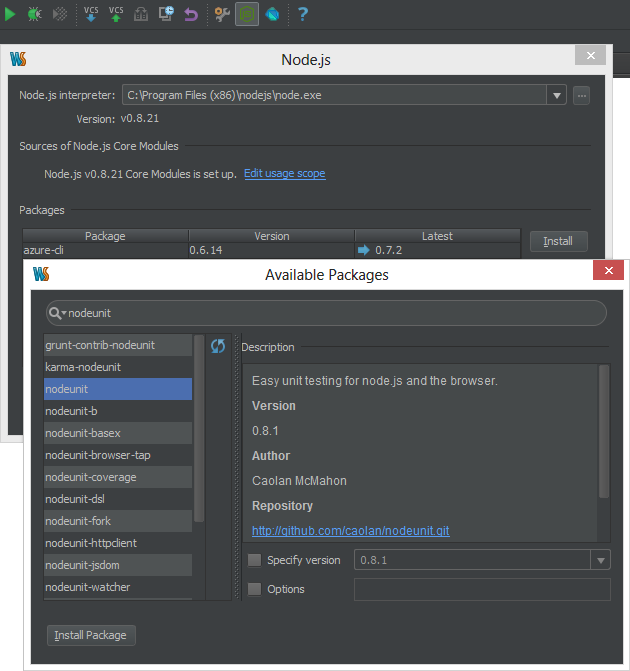The width and height of the screenshot is (630, 671).
Task: Update project via VCS down arrow
Action: pos(91,14)
